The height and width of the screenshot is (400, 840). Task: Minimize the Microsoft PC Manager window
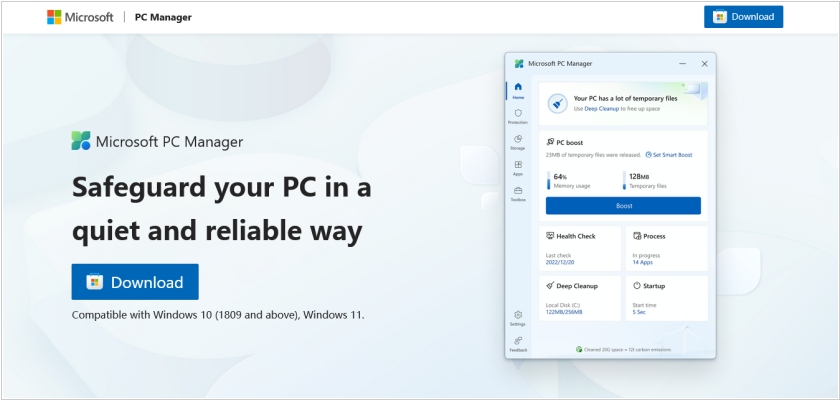(x=682, y=64)
